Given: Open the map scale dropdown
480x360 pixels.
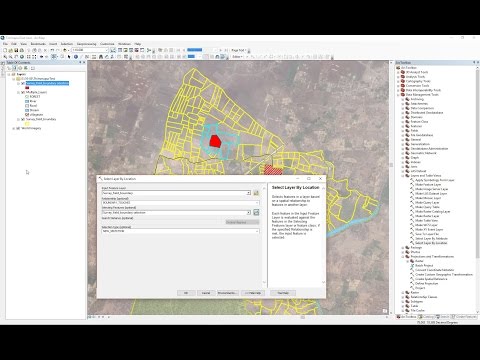Looking at the screenshot, I should click(107, 50).
